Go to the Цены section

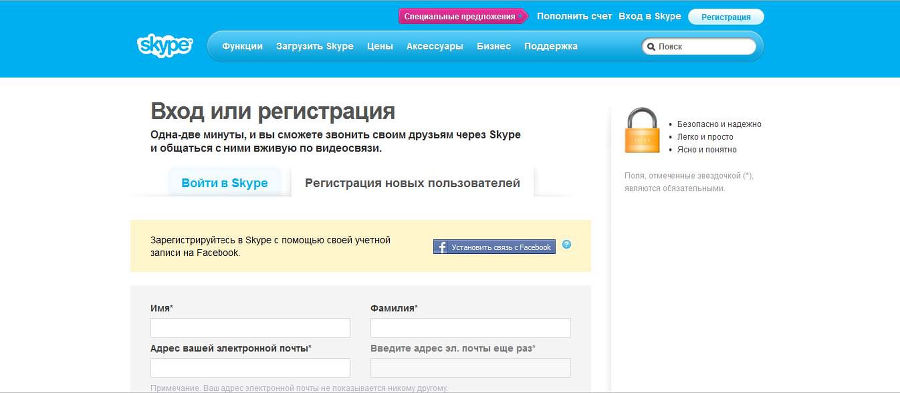[x=380, y=46]
